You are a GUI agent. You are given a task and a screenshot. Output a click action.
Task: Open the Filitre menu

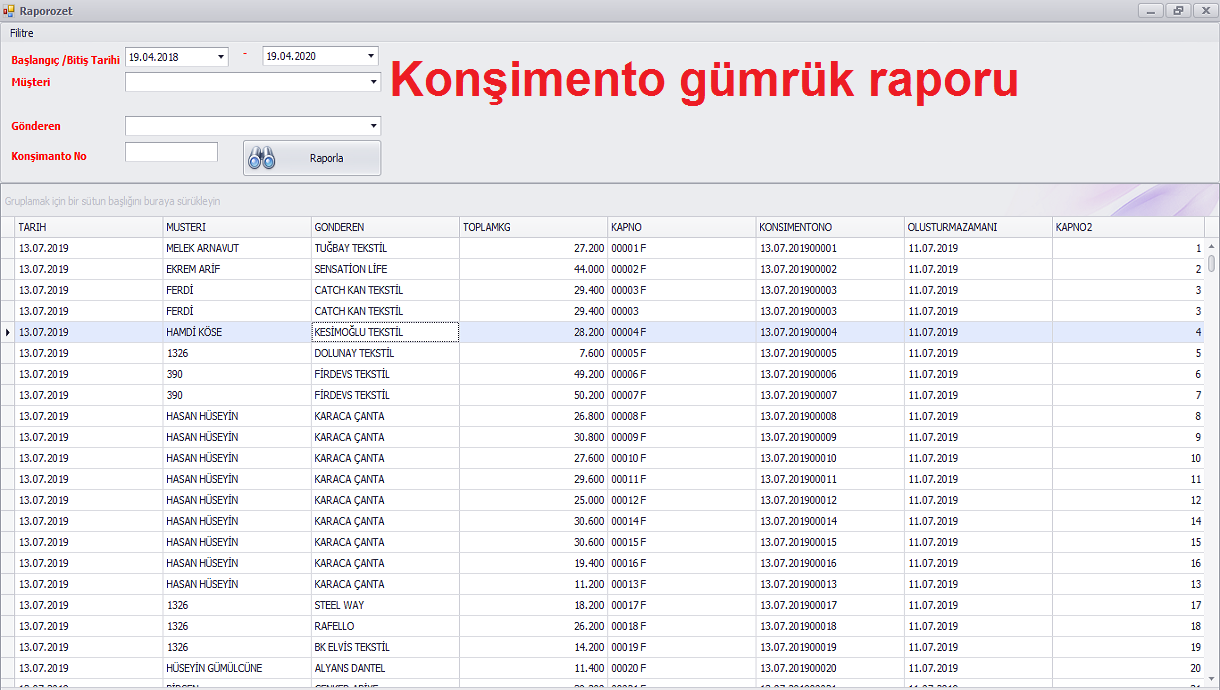pyautogui.click(x=22, y=33)
